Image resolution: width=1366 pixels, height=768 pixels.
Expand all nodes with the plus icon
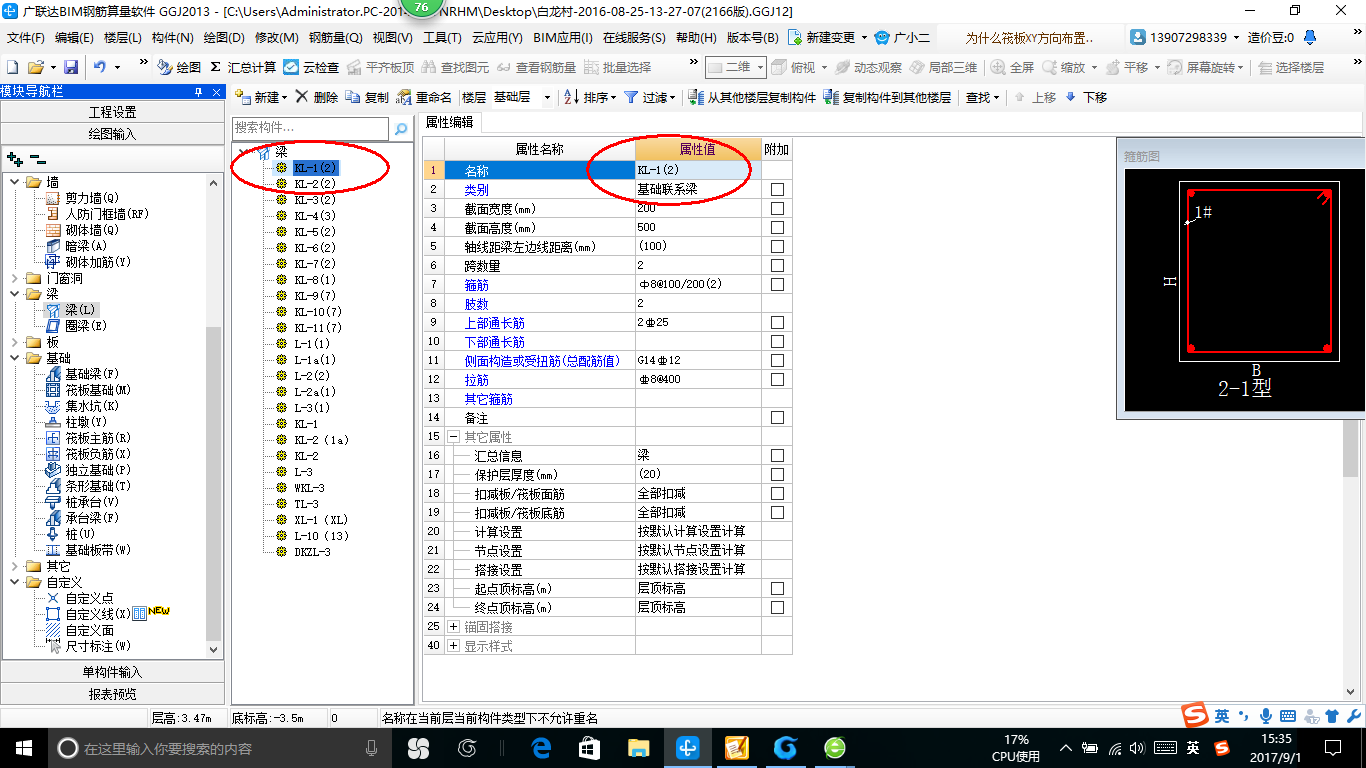15,158
